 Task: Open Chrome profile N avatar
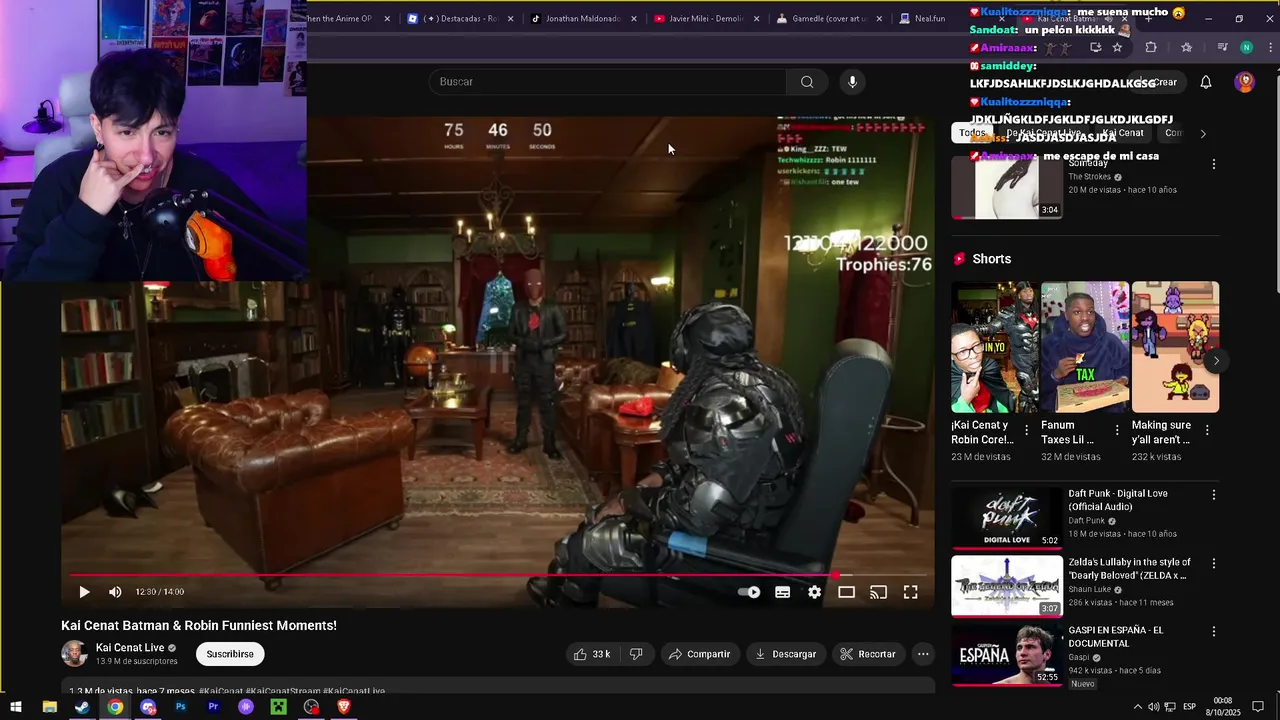pos(1246,47)
